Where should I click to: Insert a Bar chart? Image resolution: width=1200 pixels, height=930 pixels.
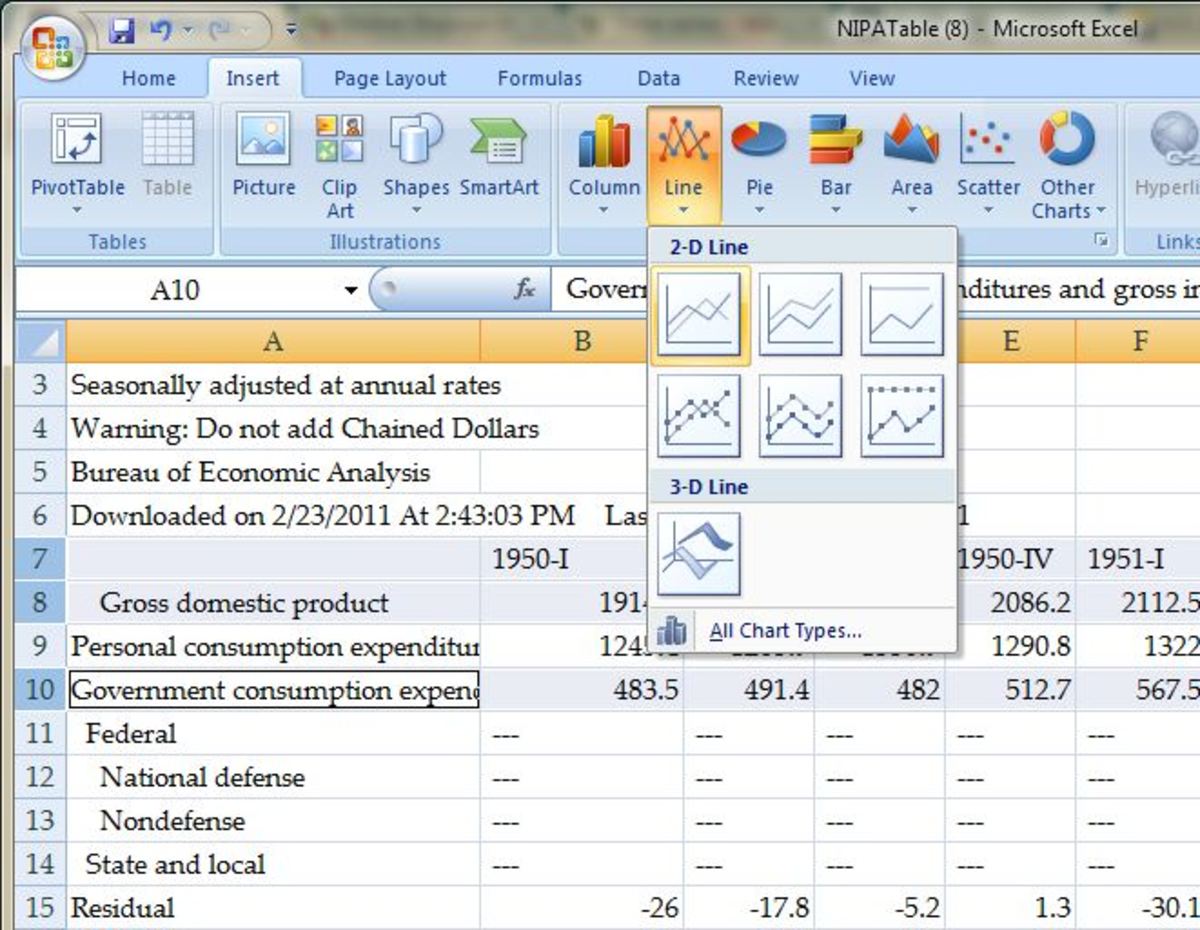(836, 160)
